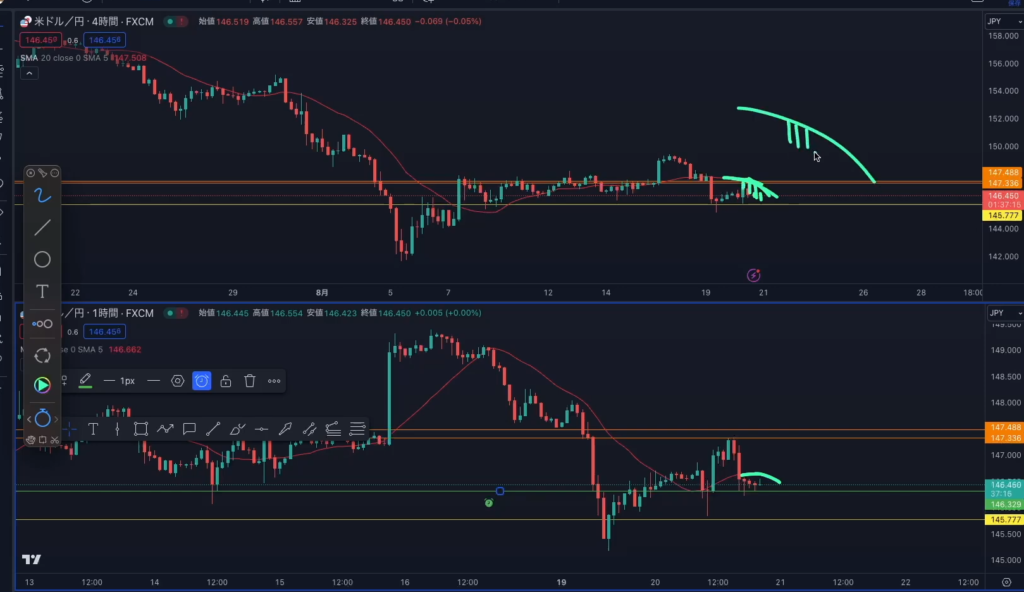This screenshot has height=592, width=1024.
Task: Delete the drawing with the trash icon
Action: [x=249, y=381]
